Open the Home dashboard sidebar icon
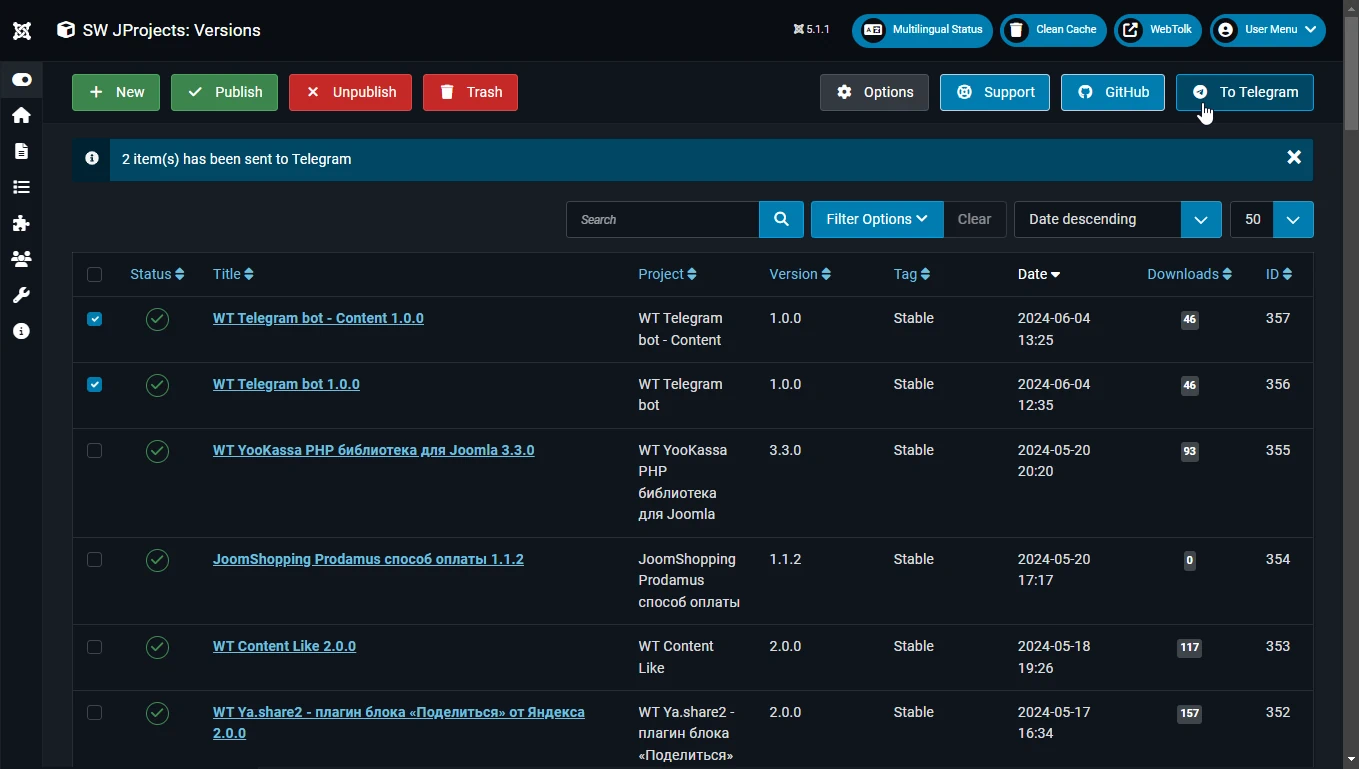The image size is (1359, 769). coord(21,115)
